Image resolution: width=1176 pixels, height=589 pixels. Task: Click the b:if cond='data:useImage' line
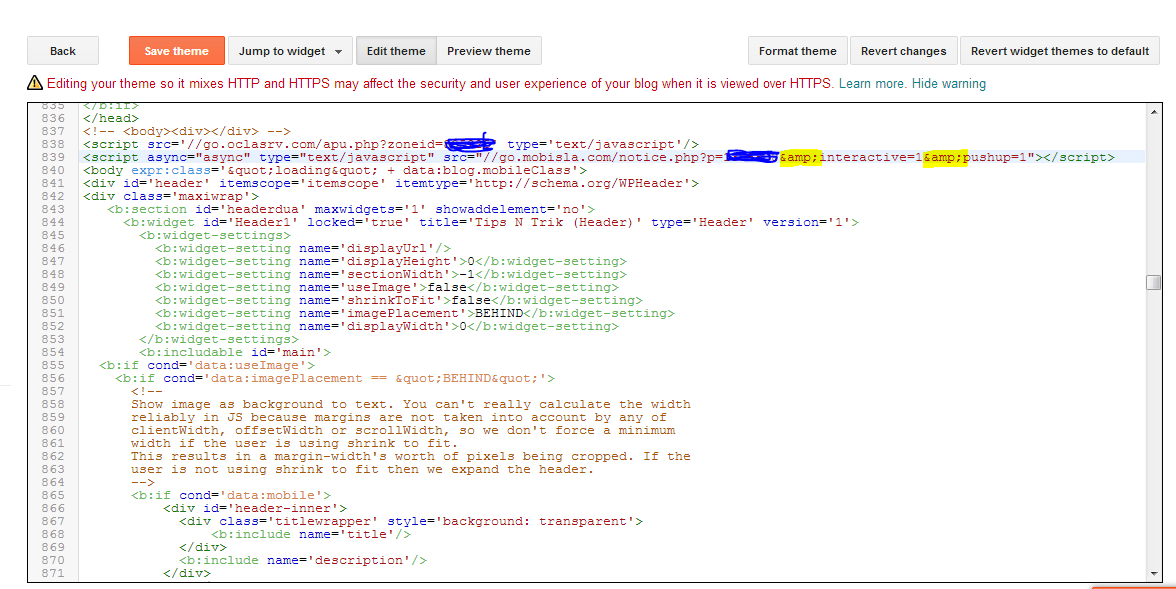tap(207, 365)
